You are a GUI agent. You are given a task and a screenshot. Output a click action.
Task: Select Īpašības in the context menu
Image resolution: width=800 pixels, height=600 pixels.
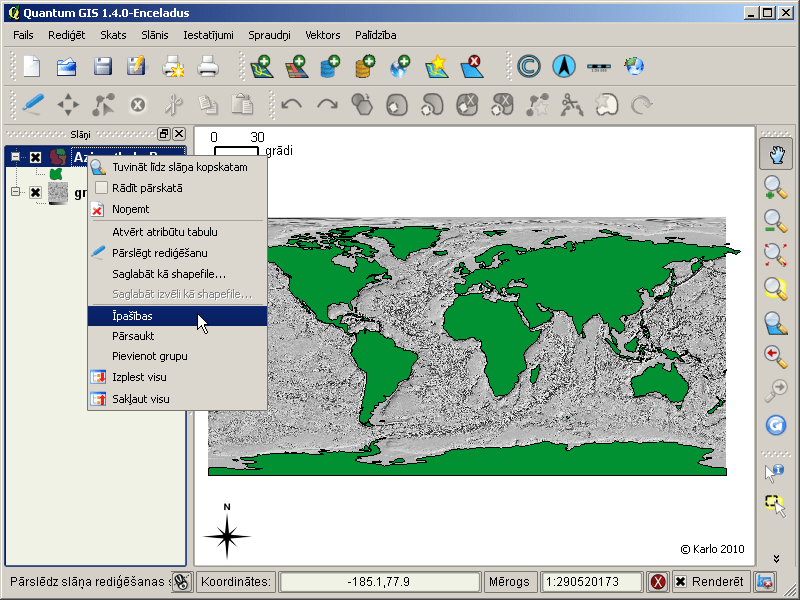click(x=177, y=316)
